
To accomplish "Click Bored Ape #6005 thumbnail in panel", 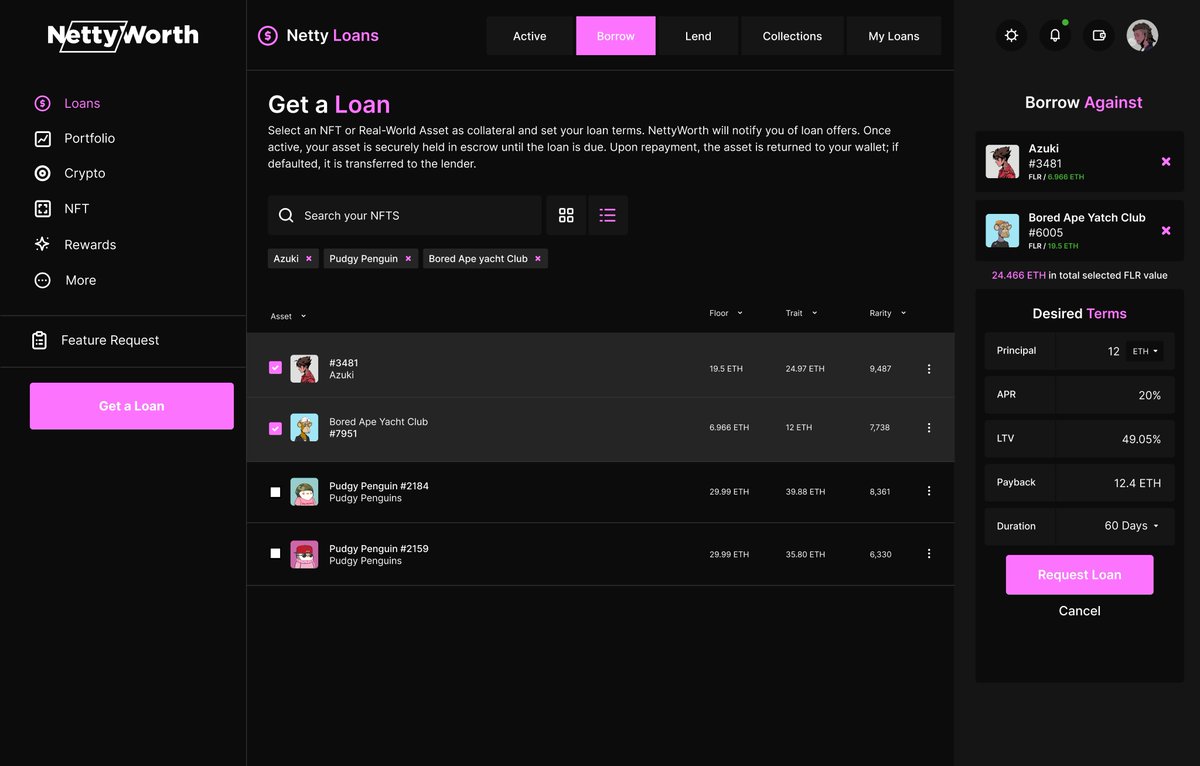I will pos(1002,231).
